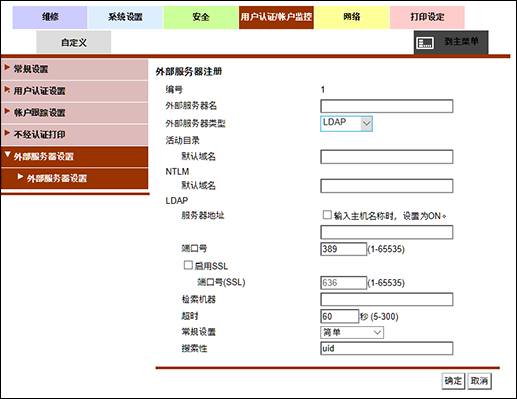517x399 pixels.
Task: Expand 帐户跟踪设置 in the sidebar
Action: click(75, 113)
